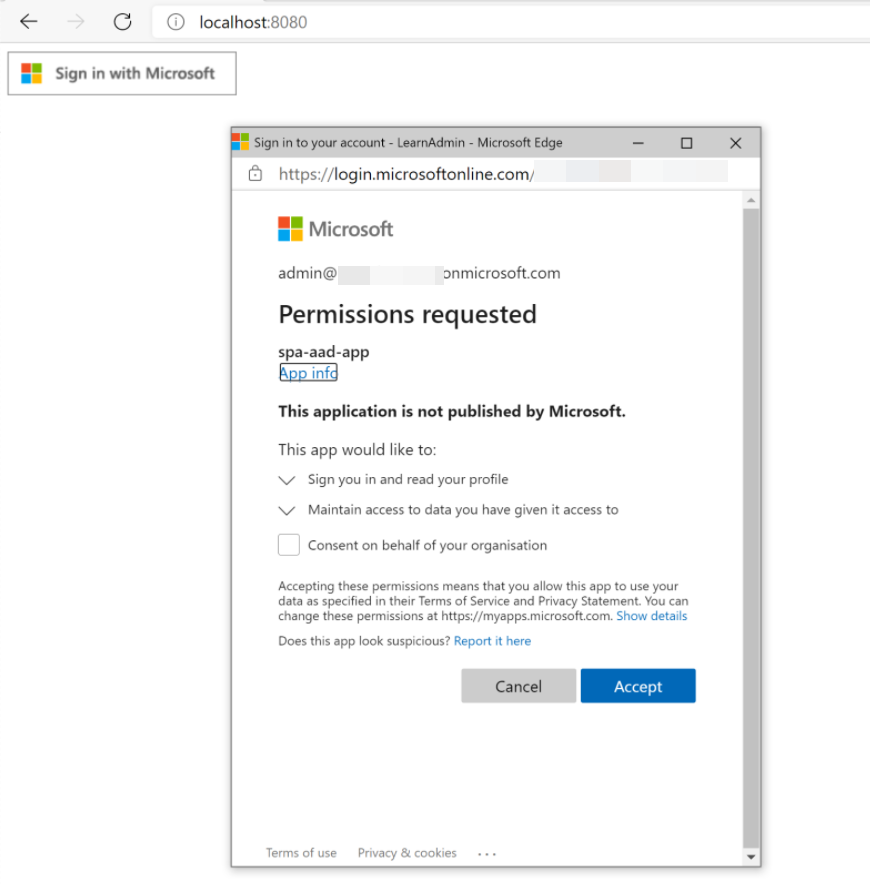Click the Microsoft logo inside the consent dialog

[x=289, y=228]
